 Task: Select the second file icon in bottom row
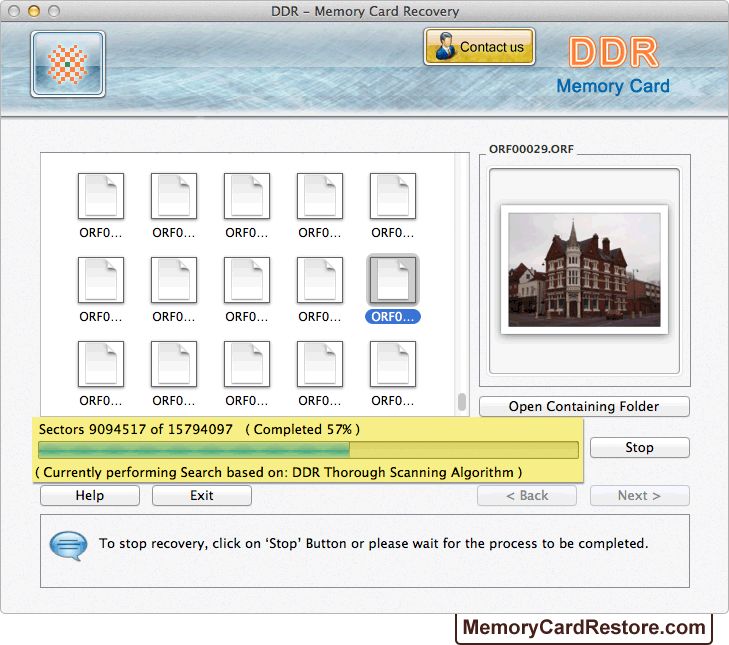[174, 364]
